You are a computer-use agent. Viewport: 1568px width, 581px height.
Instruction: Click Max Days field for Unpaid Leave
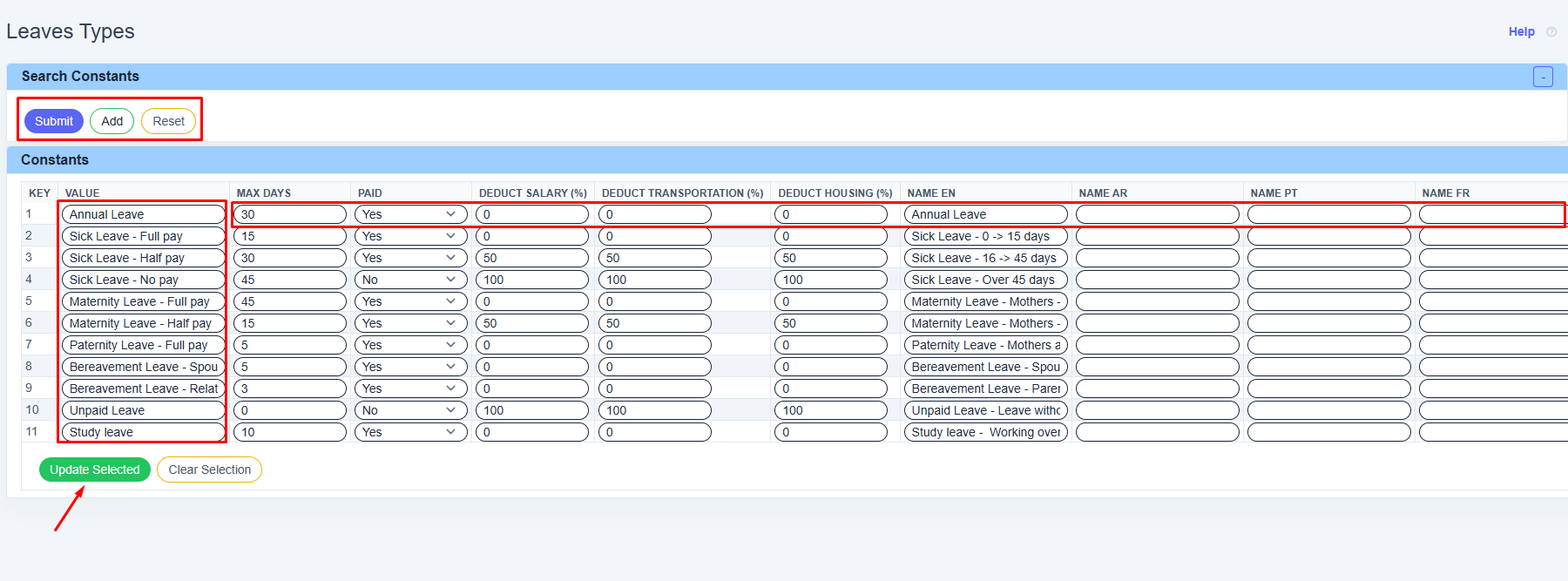click(290, 410)
